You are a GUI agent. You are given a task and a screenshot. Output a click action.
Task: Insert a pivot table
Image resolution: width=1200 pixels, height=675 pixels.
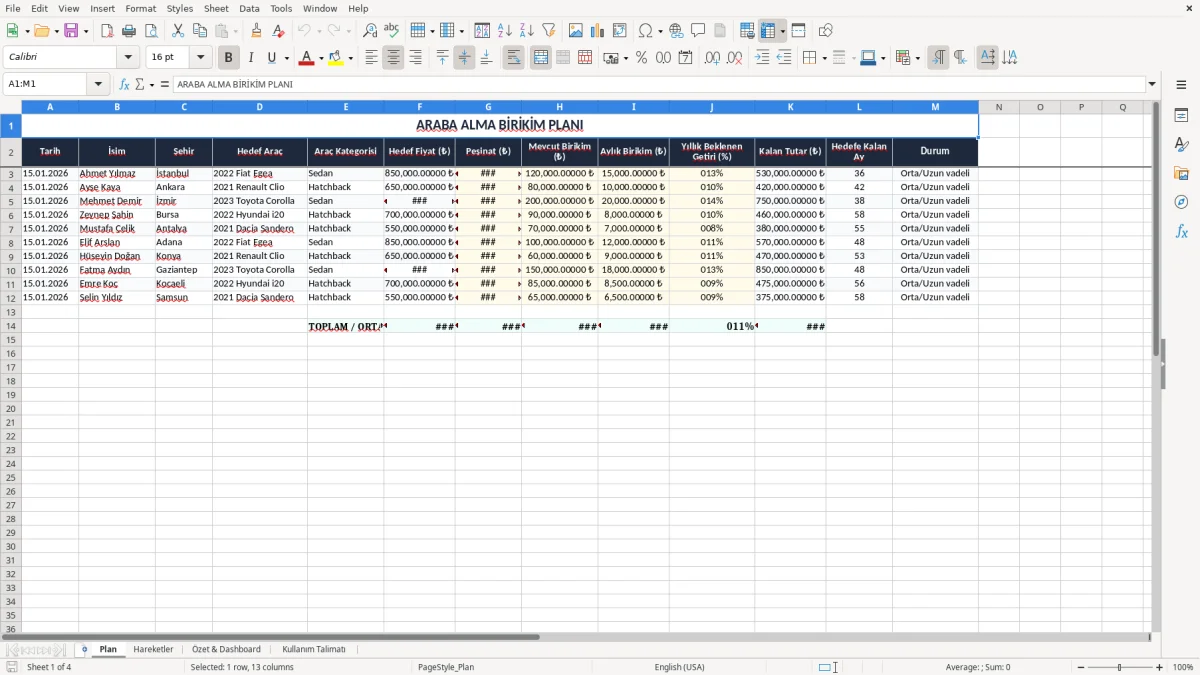click(620, 31)
